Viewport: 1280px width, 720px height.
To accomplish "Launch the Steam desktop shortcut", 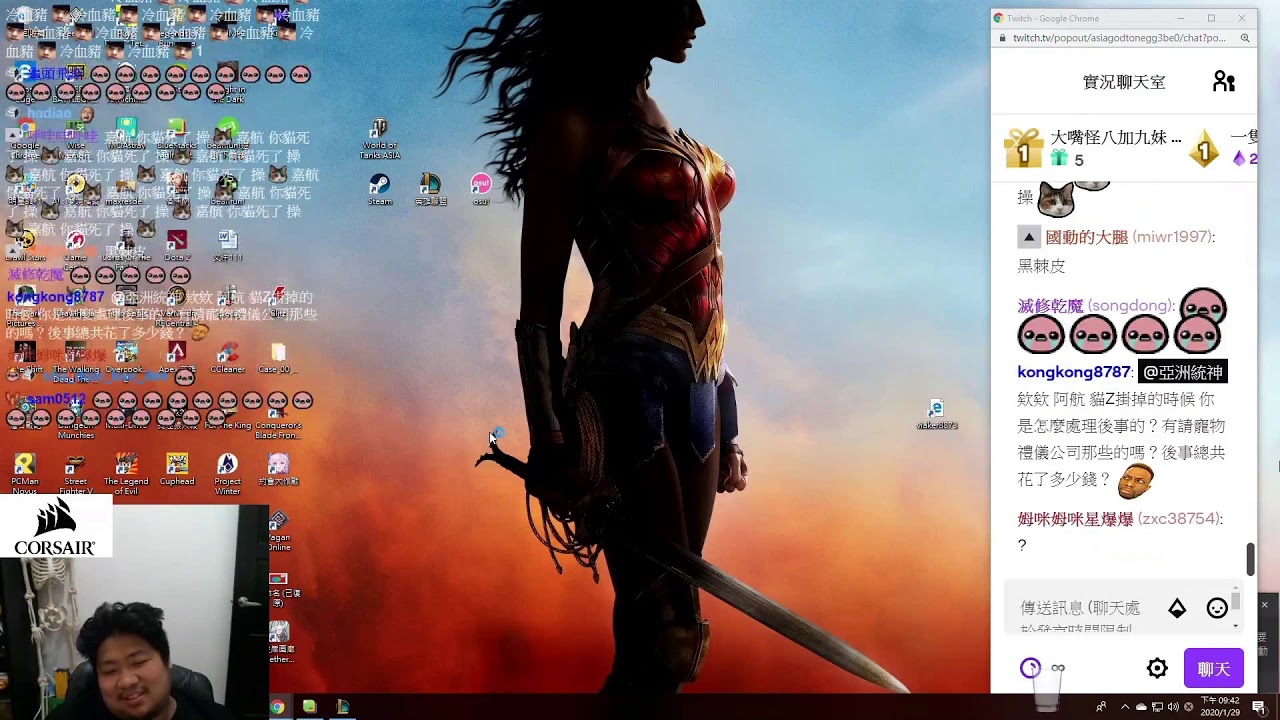I will (379, 190).
